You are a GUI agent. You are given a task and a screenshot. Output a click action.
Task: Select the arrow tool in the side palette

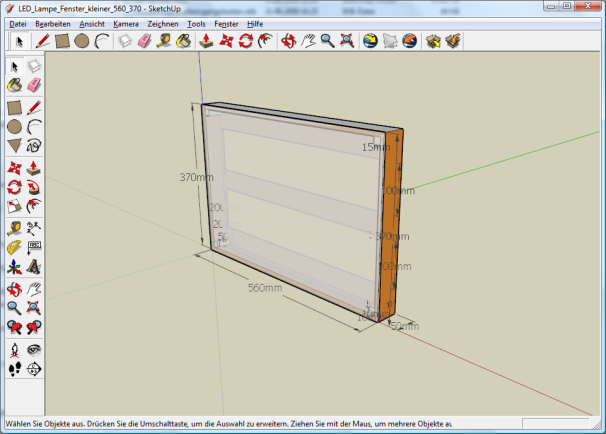coord(15,66)
